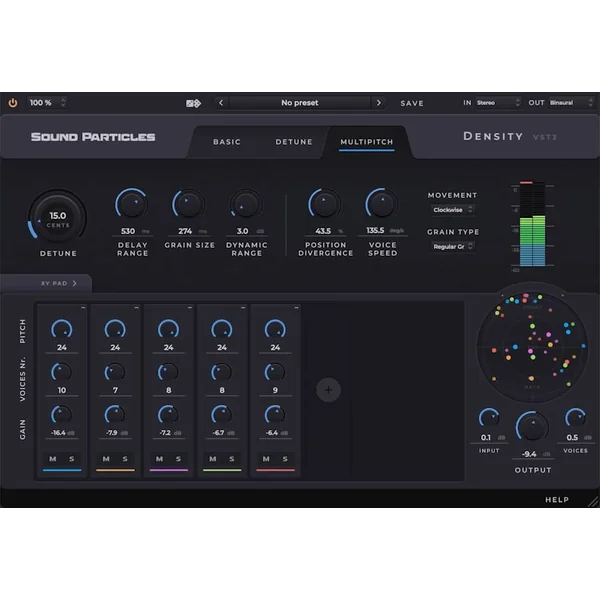
Task: Mute the red pitch layer
Action: click(266, 459)
